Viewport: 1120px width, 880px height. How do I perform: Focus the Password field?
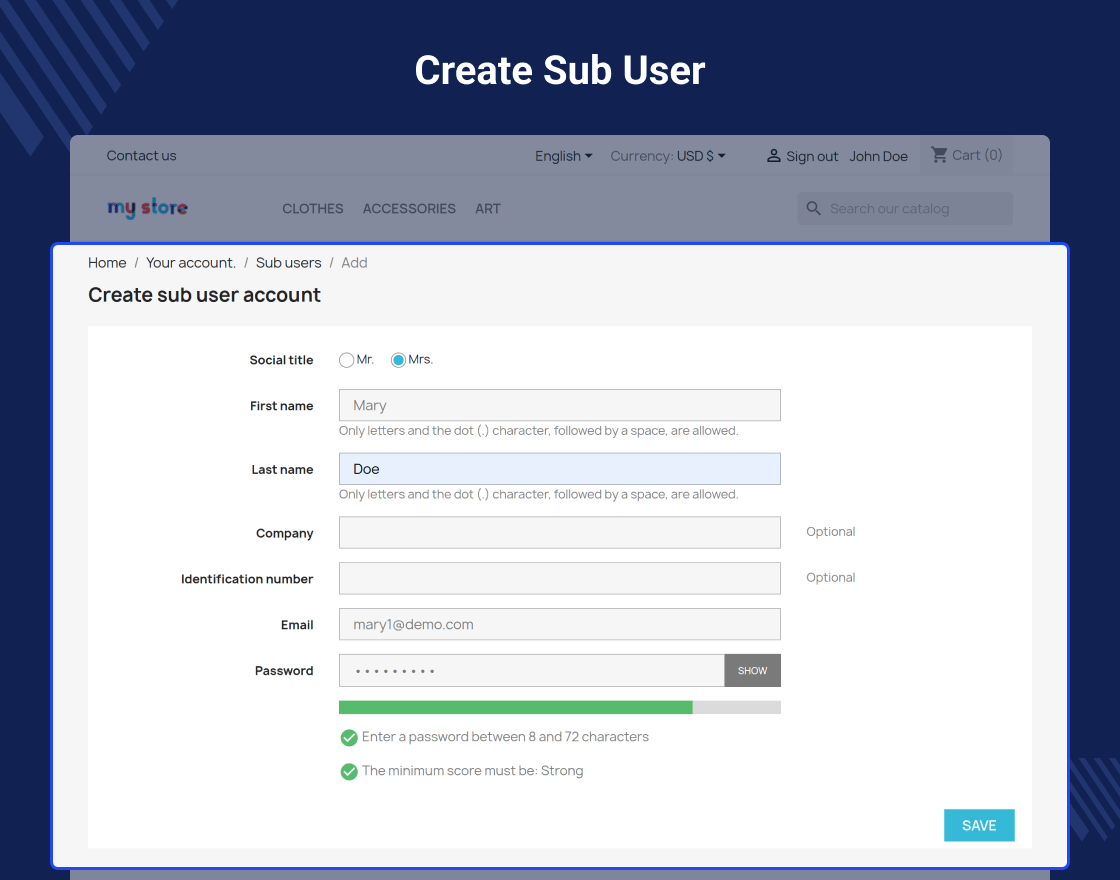click(x=531, y=671)
